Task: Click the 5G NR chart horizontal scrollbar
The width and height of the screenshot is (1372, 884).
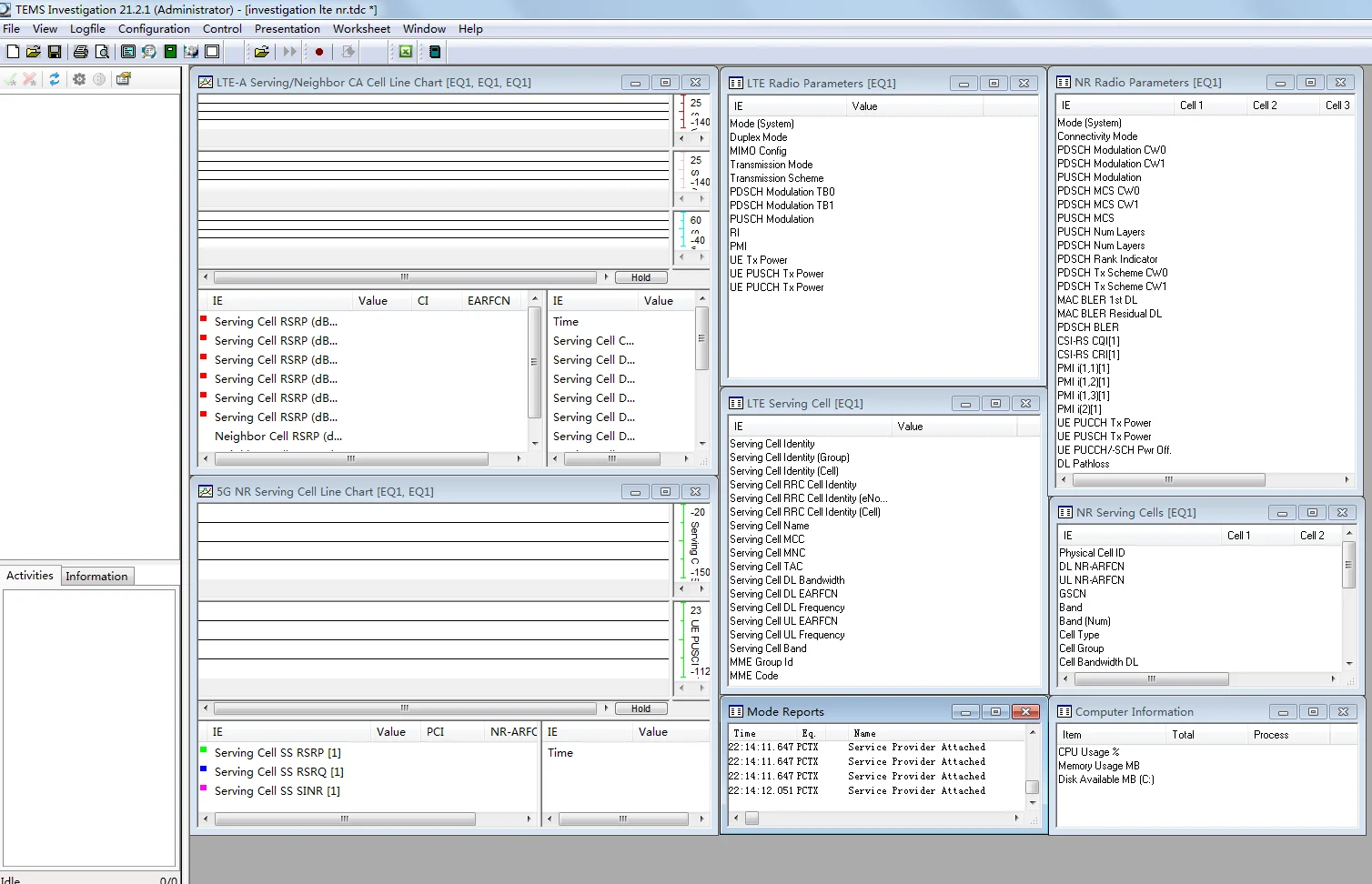Action: [x=406, y=708]
